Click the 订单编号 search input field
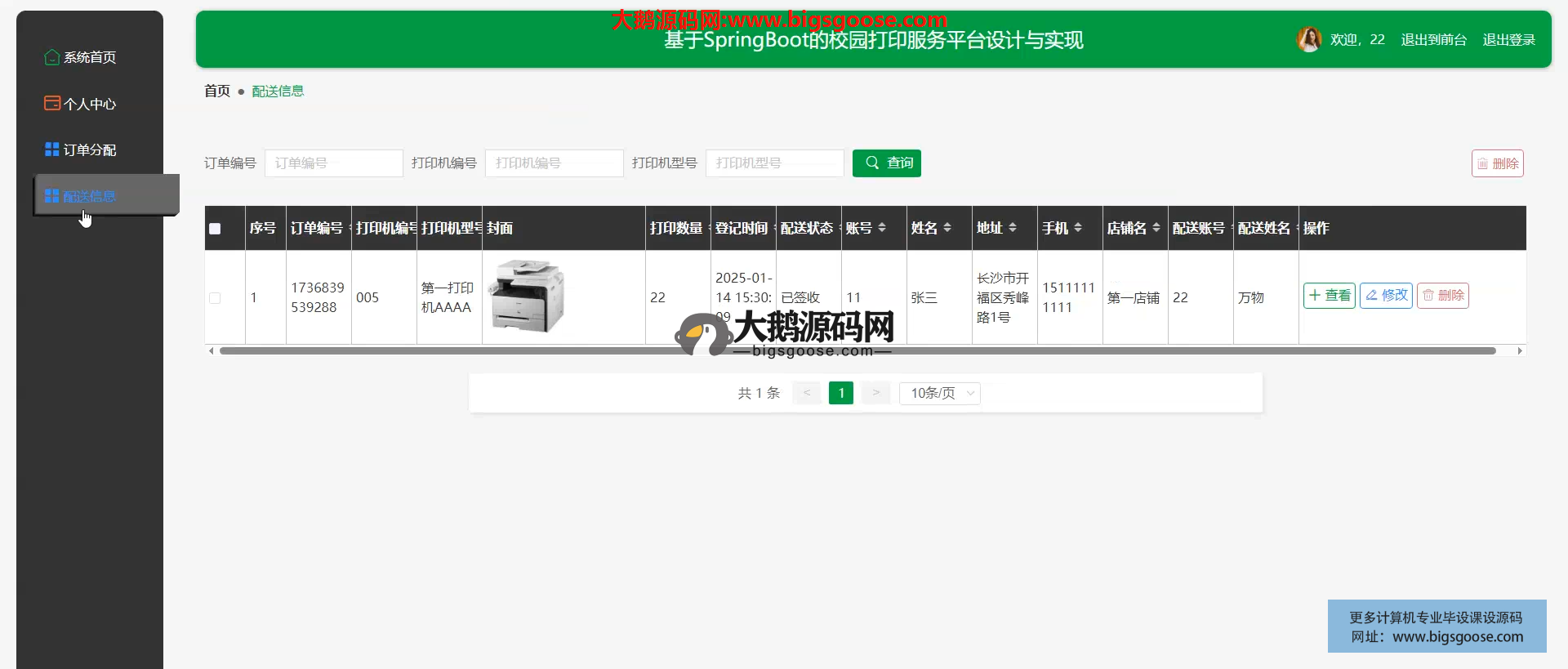 point(333,163)
